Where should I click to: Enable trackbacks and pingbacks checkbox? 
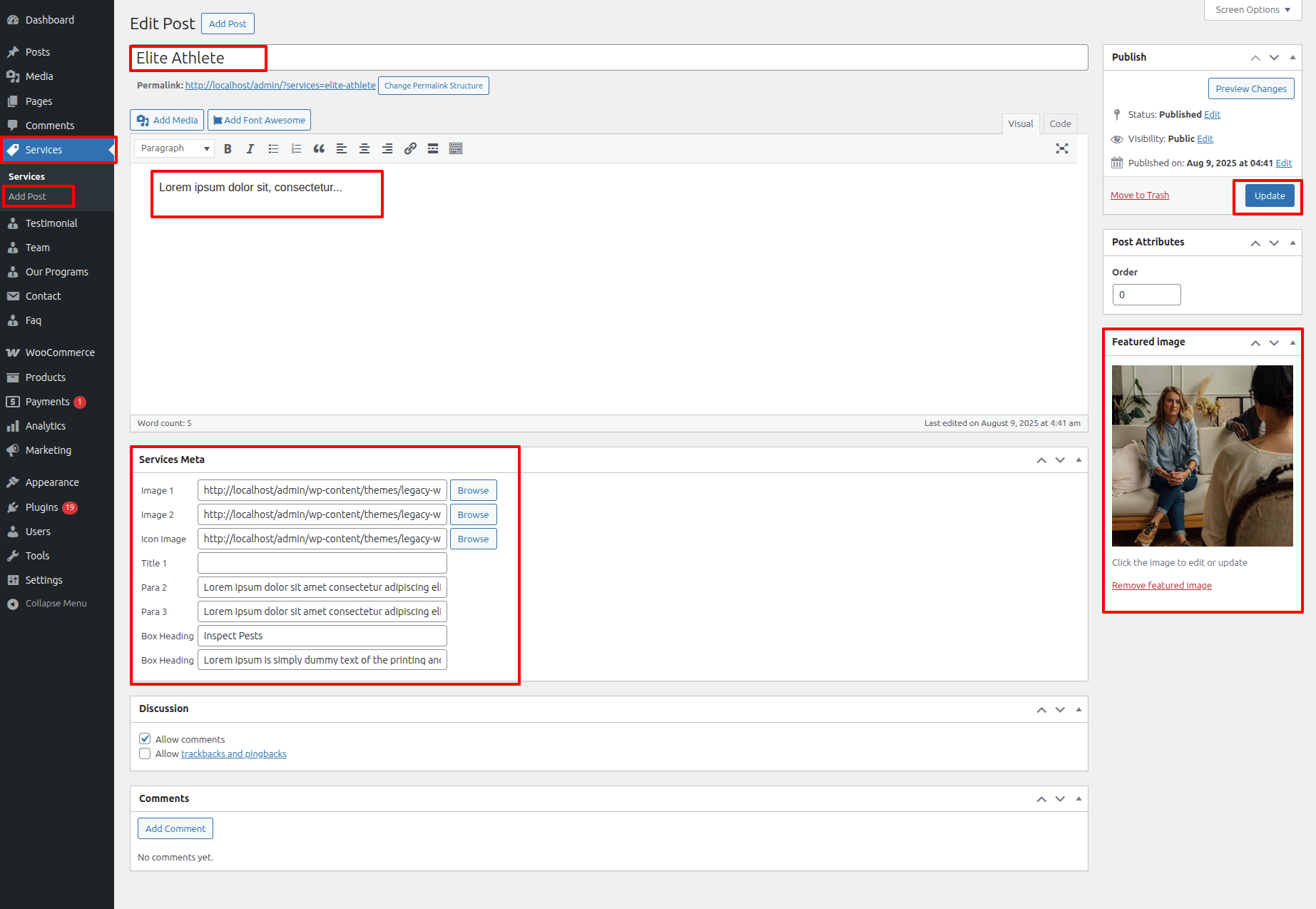click(x=145, y=753)
